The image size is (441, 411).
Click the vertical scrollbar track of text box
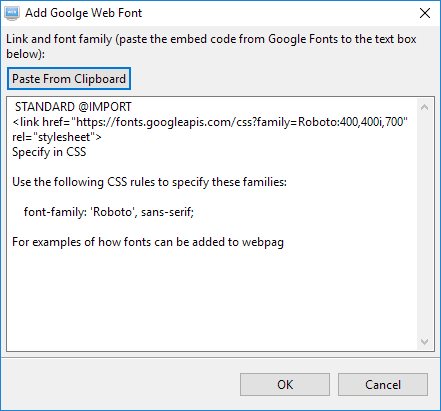pos(424,224)
